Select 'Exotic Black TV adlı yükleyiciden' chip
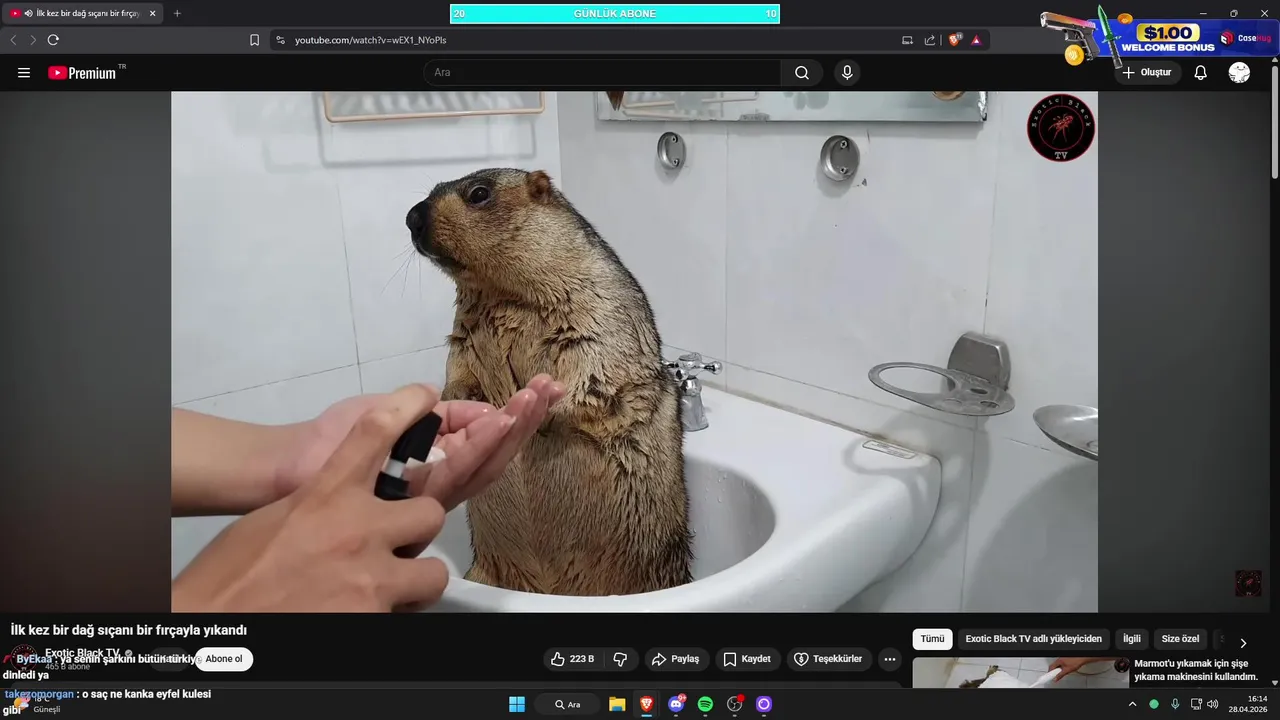 pos(1033,639)
